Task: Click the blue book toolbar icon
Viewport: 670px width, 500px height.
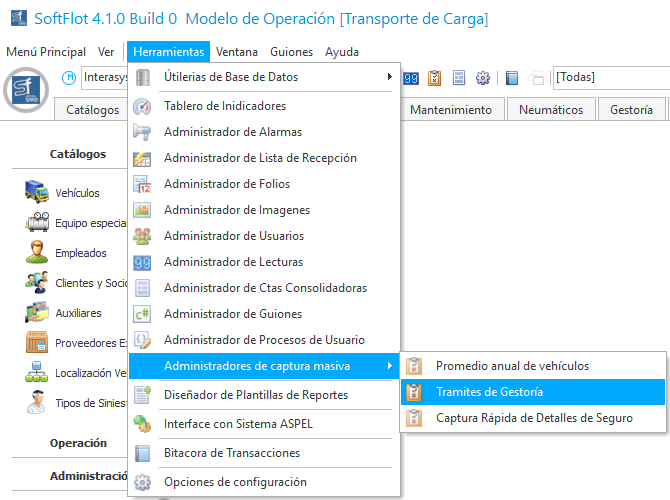Action: pos(512,78)
